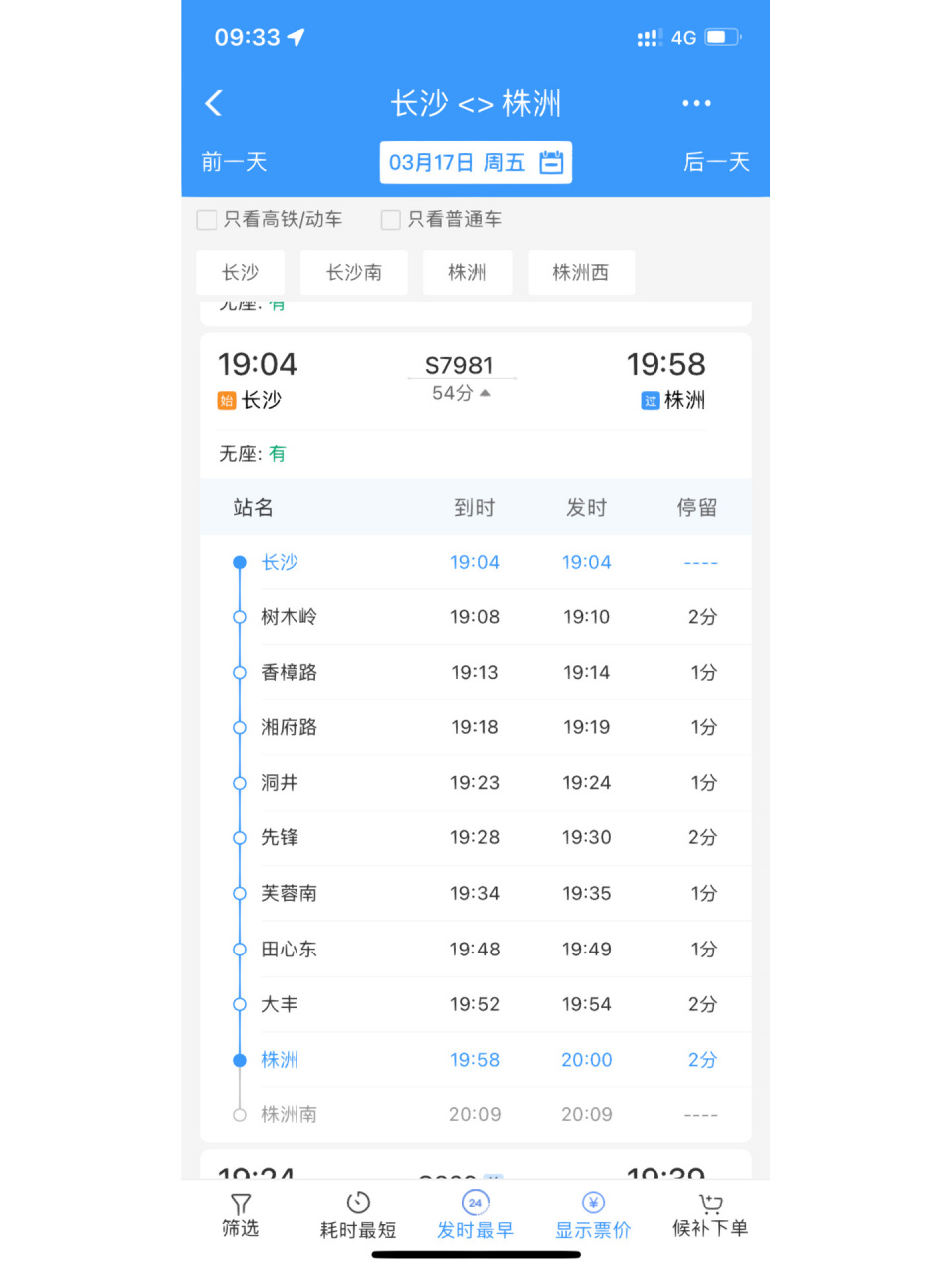Tap the back arrow at top left
The image size is (952, 1270).
tap(212, 102)
